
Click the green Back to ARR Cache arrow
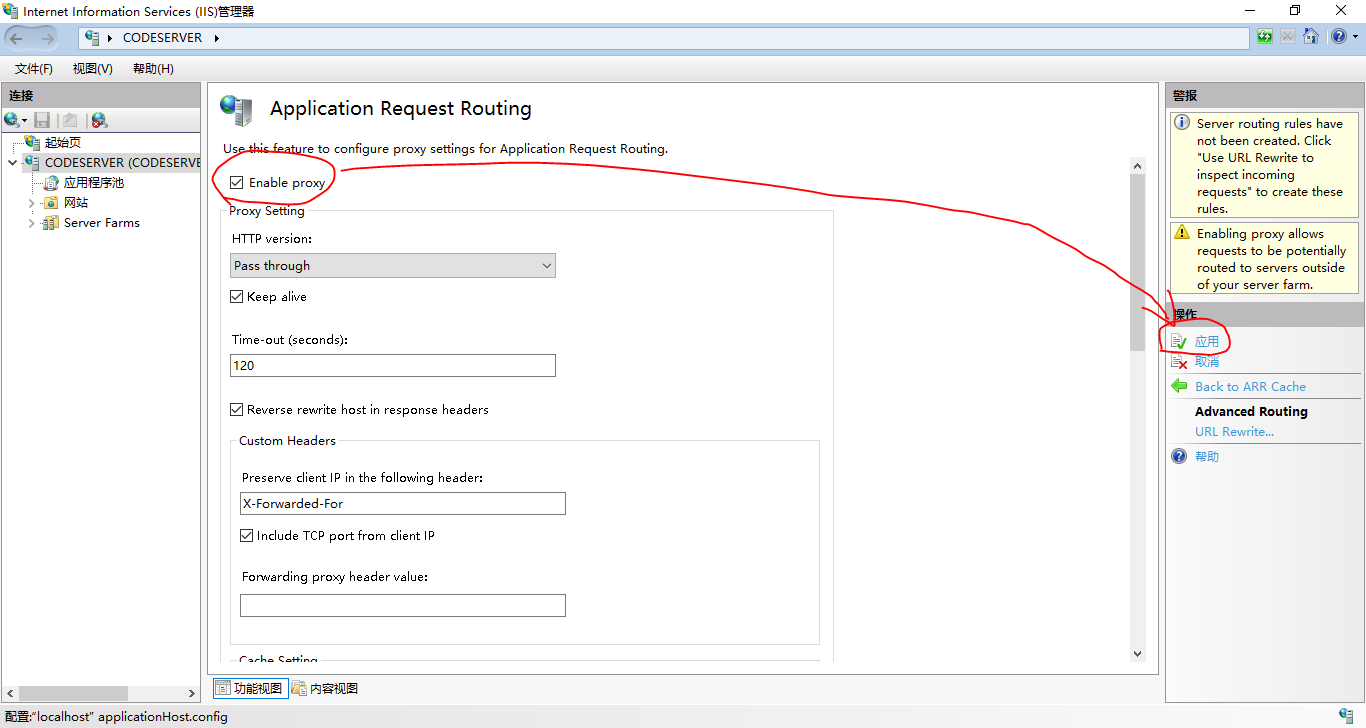pos(1179,386)
